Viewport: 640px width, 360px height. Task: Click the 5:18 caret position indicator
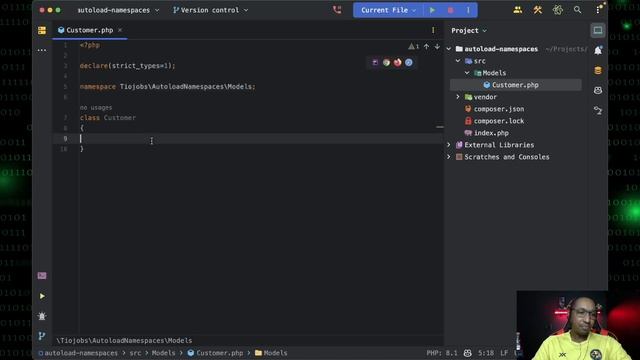(x=486, y=353)
